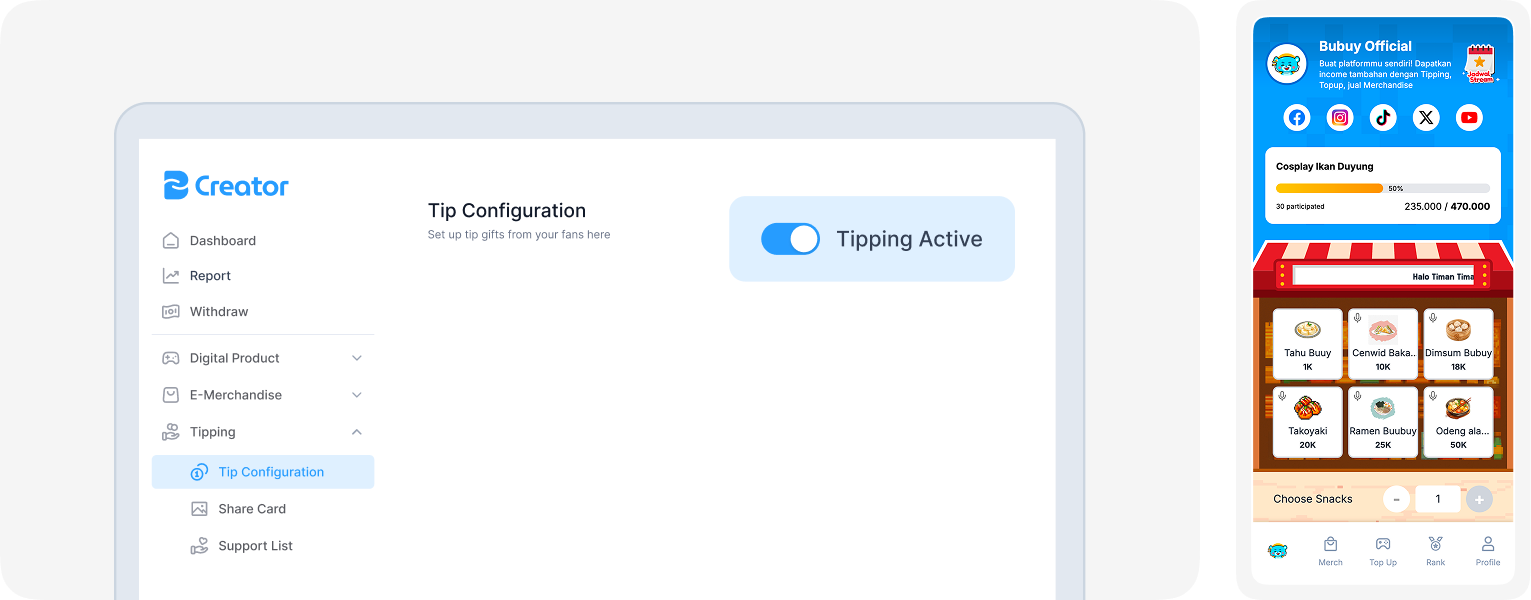Collapse the Tipping section chevron
The height and width of the screenshot is (600, 1531).
coord(357,432)
